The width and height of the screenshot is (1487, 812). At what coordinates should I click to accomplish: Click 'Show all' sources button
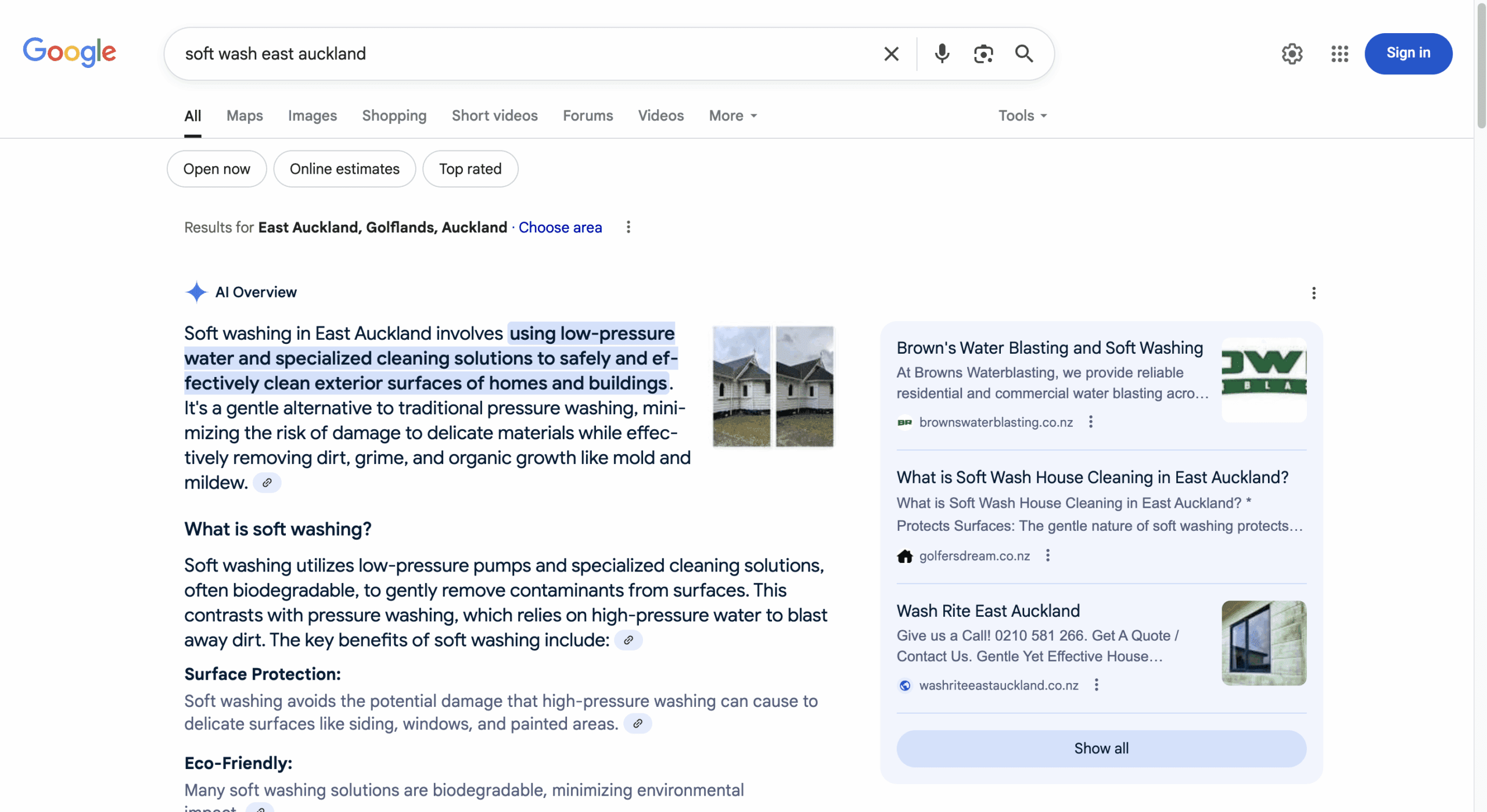click(1101, 748)
